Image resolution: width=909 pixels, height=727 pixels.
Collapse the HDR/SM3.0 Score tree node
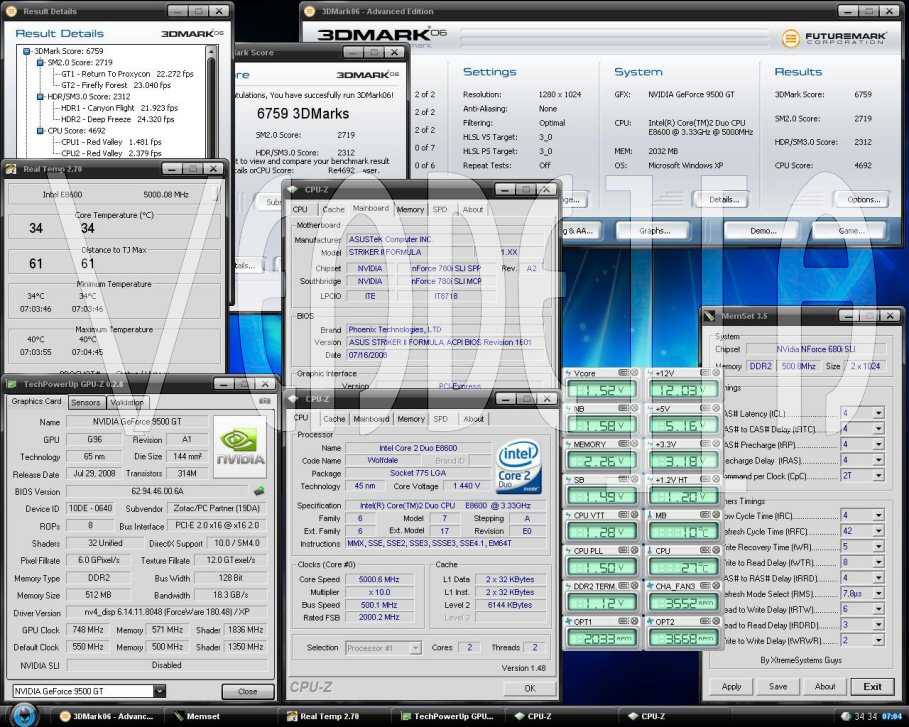[x=40, y=96]
